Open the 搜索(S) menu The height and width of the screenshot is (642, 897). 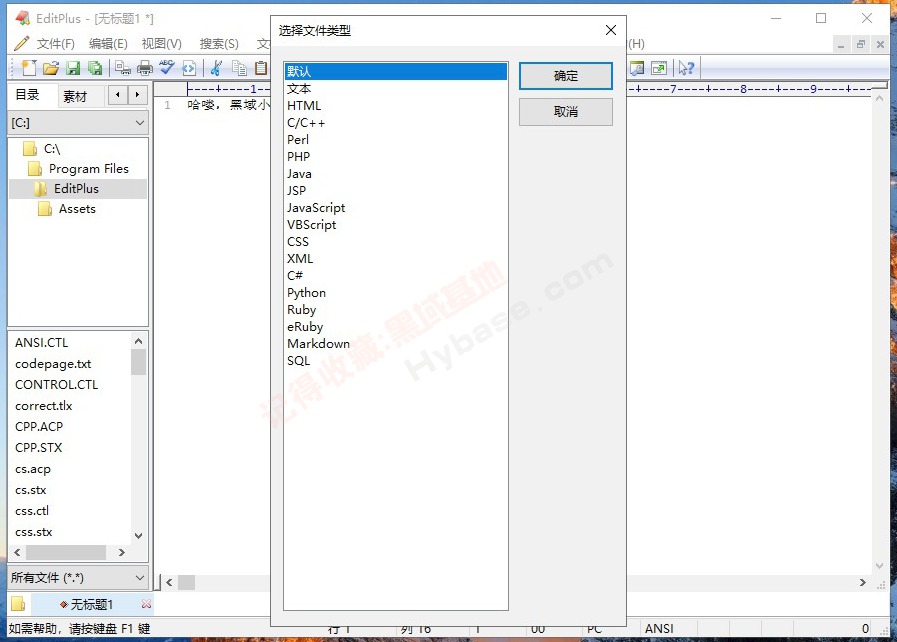click(219, 43)
